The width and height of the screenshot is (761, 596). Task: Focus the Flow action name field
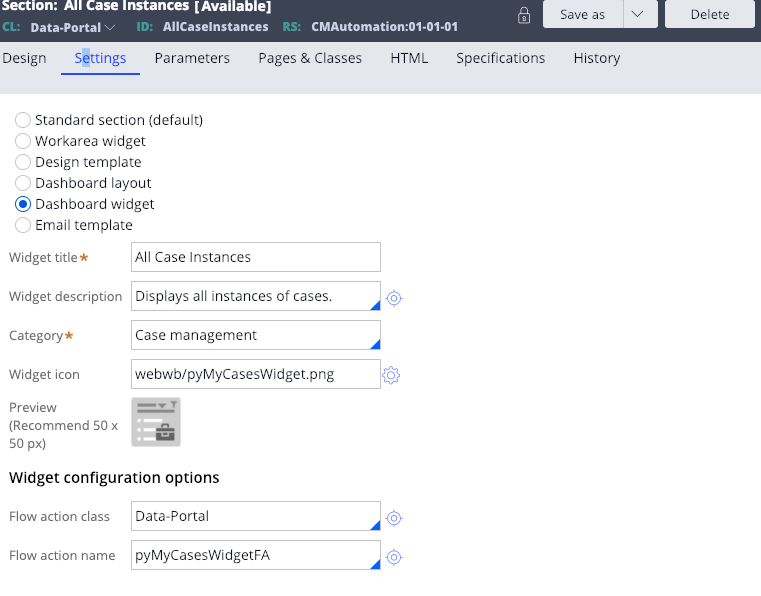coord(256,555)
